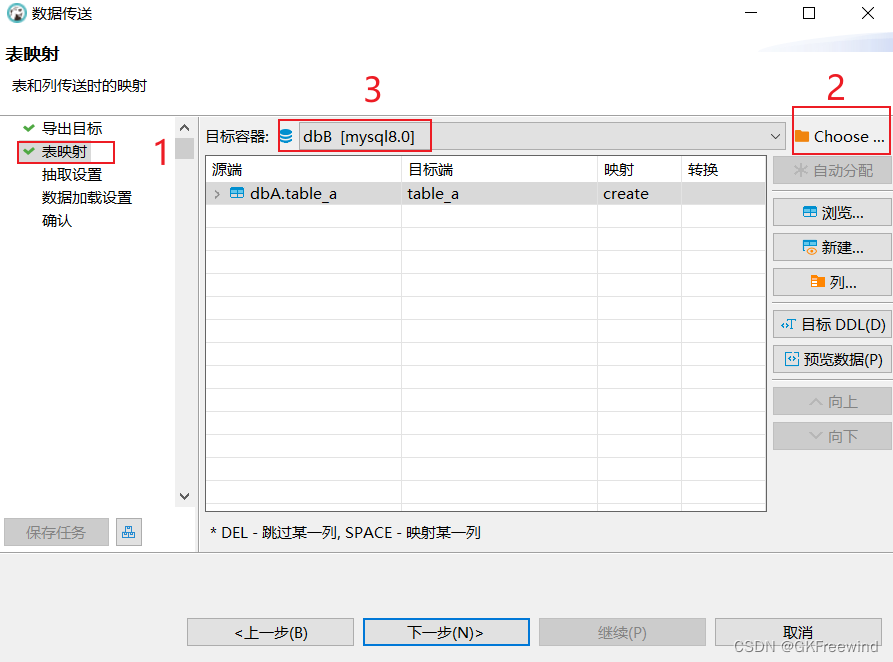Screen dimensions: 893x662
Task: Click the create mapping cell for table_a
Action: (x=626, y=194)
